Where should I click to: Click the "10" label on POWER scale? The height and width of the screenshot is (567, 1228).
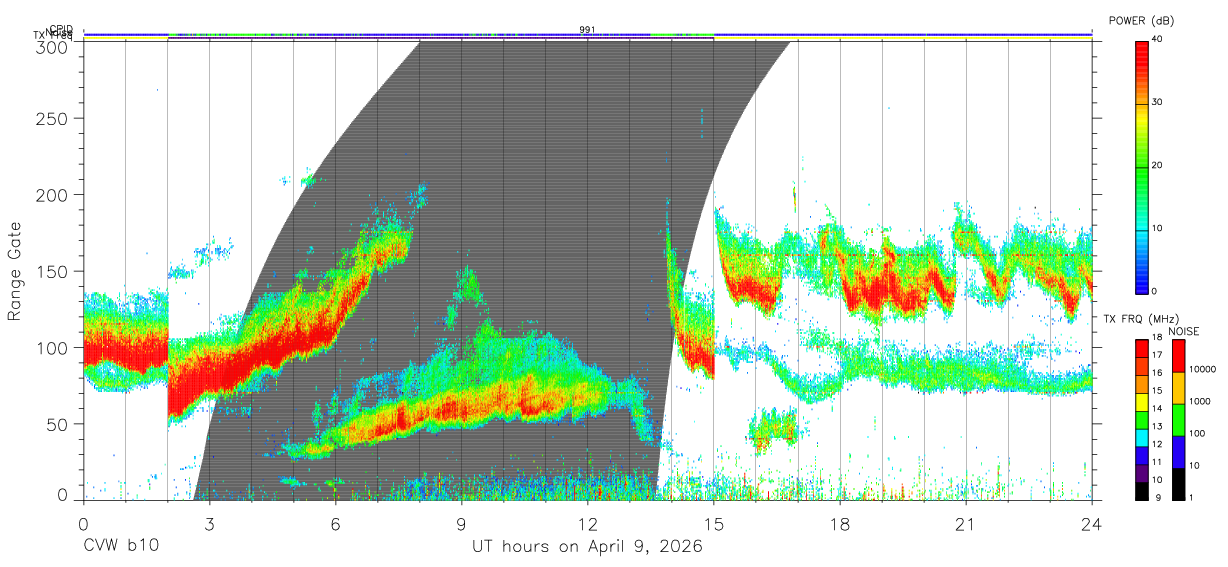(x=1159, y=229)
